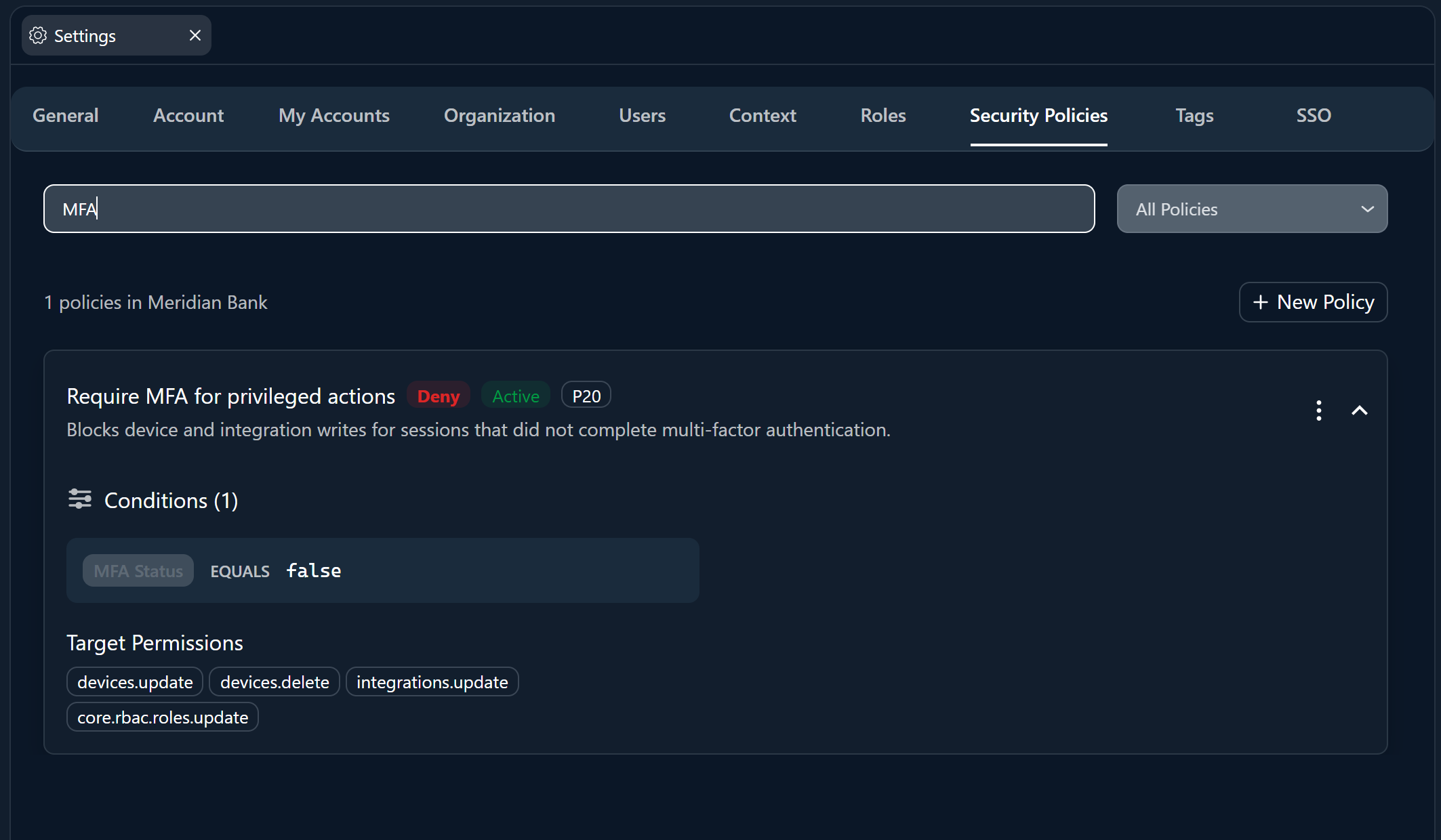Viewport: 1441px width, 840px height.
Task: Open the All Policies filter dropdown
Action: [1252, 209]
